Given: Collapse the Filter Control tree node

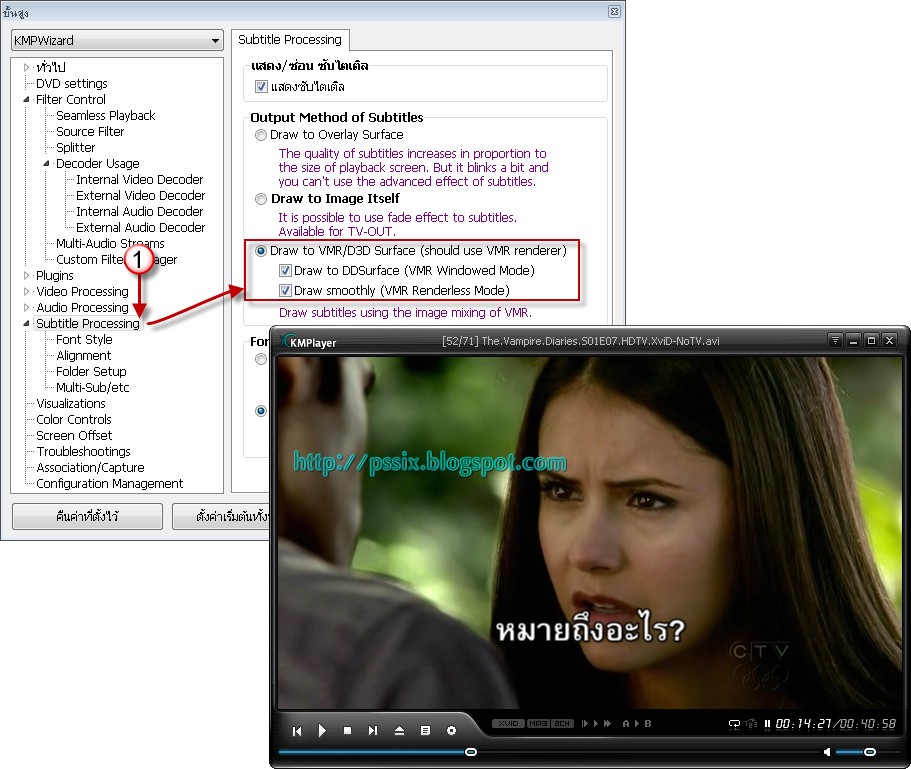Looking at the screenshot, I should 26,99.
